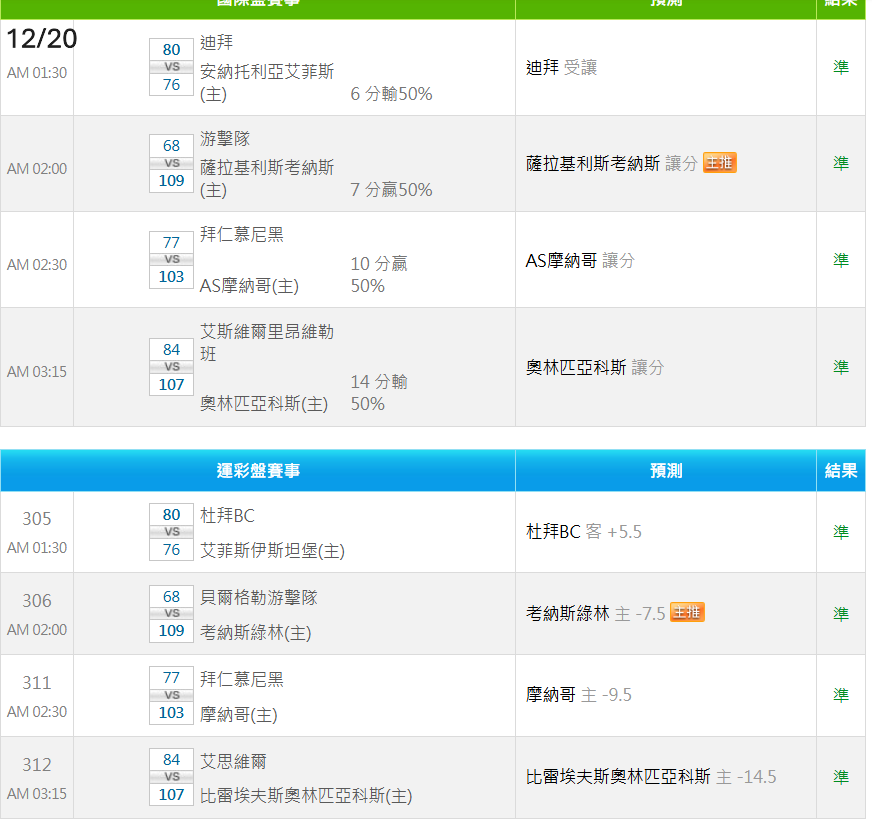Click the VS badge in 游擊隊 vs 薩拉基利斯考納斯 match
Screen dimensions: 872x819
coord(172,163)
